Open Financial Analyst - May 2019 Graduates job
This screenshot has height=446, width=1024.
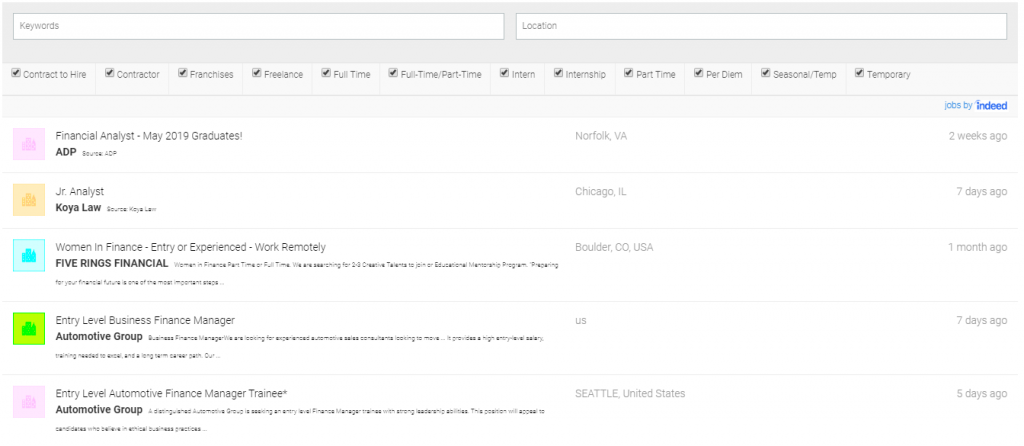click(x=149, y=136)
